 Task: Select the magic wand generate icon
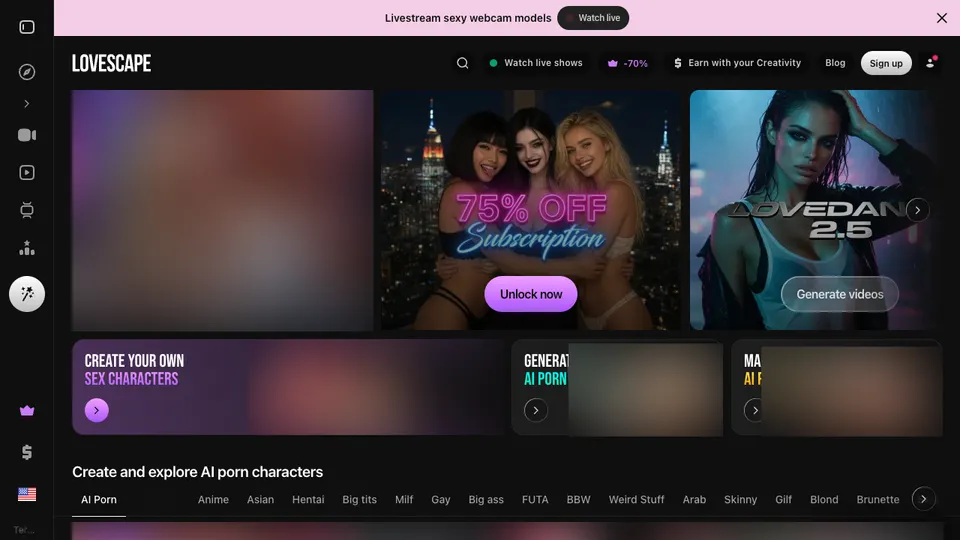click(x=27, y=294)
